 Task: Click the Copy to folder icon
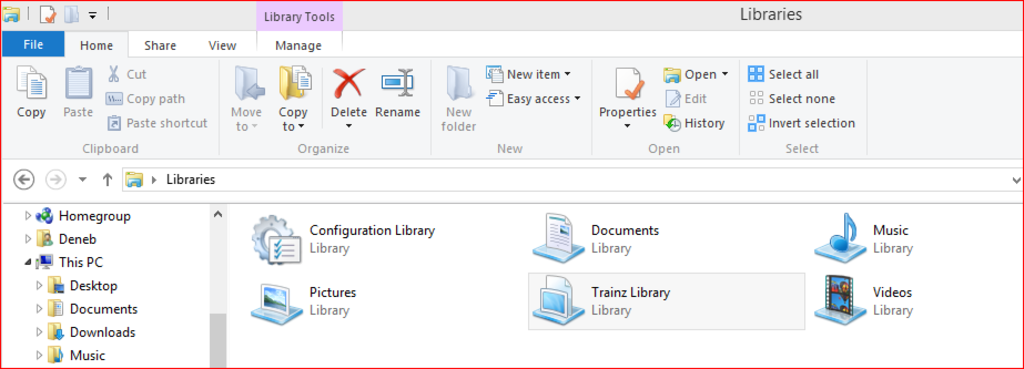[x=295, y=83]
